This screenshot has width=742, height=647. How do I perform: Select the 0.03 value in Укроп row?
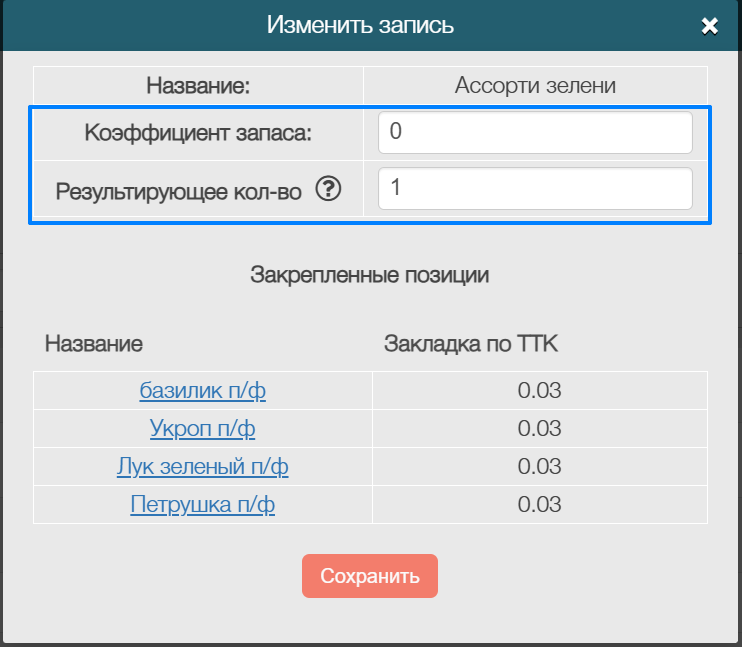(x=539, y=429)
